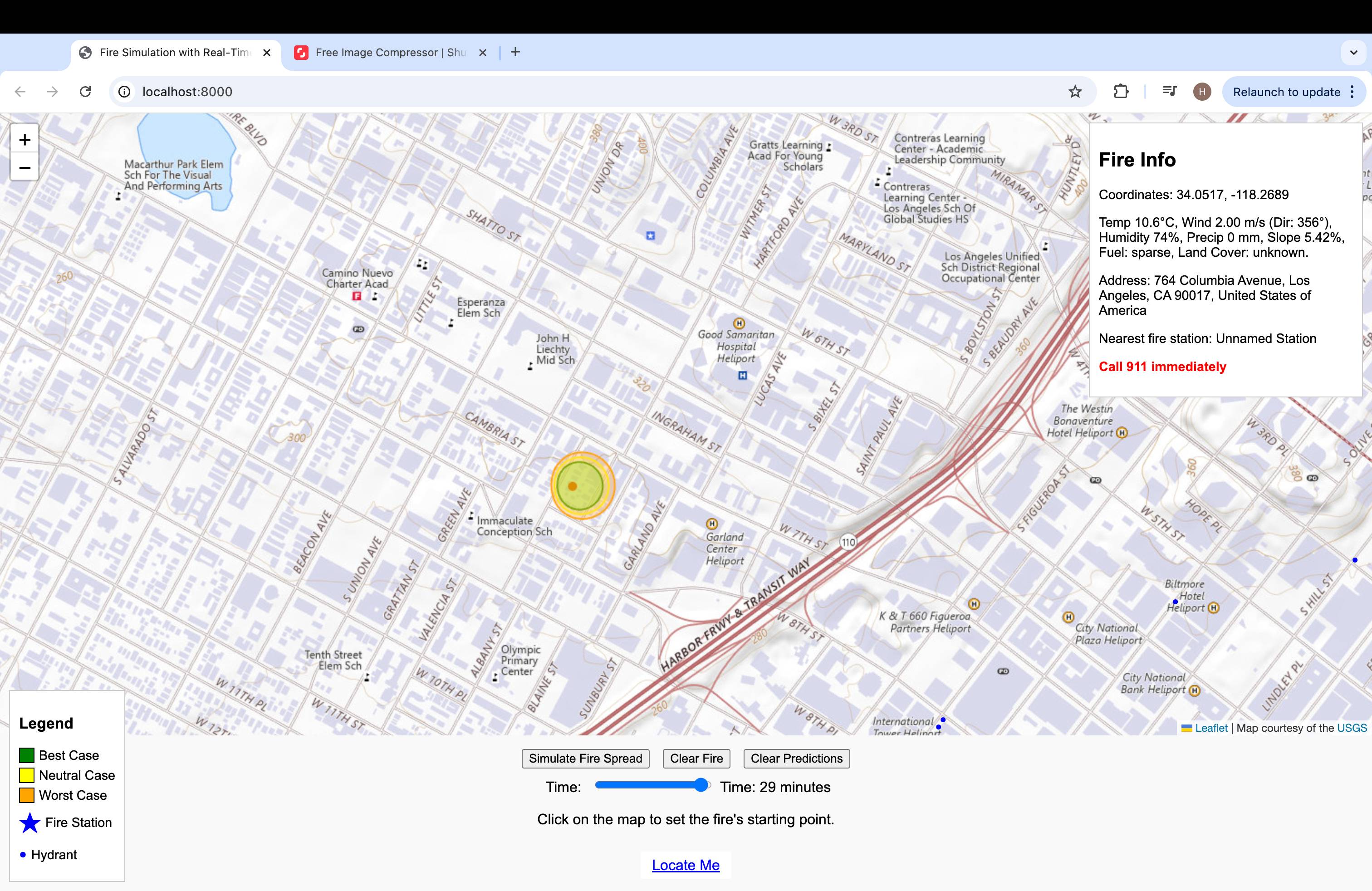The width and height of the screenshot is (1372, 891).
Task: Follow the Locate Me link
Action: pos(686,865)
